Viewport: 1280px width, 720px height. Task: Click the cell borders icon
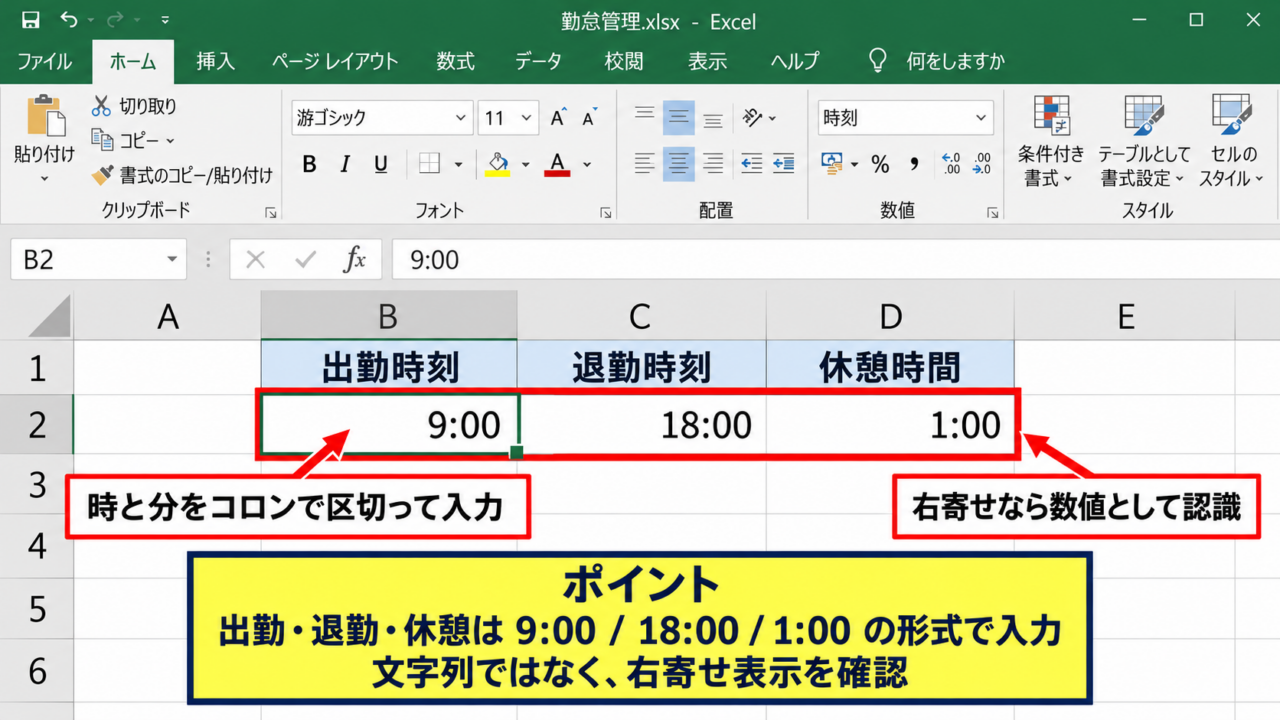click(x=429, y=163)
